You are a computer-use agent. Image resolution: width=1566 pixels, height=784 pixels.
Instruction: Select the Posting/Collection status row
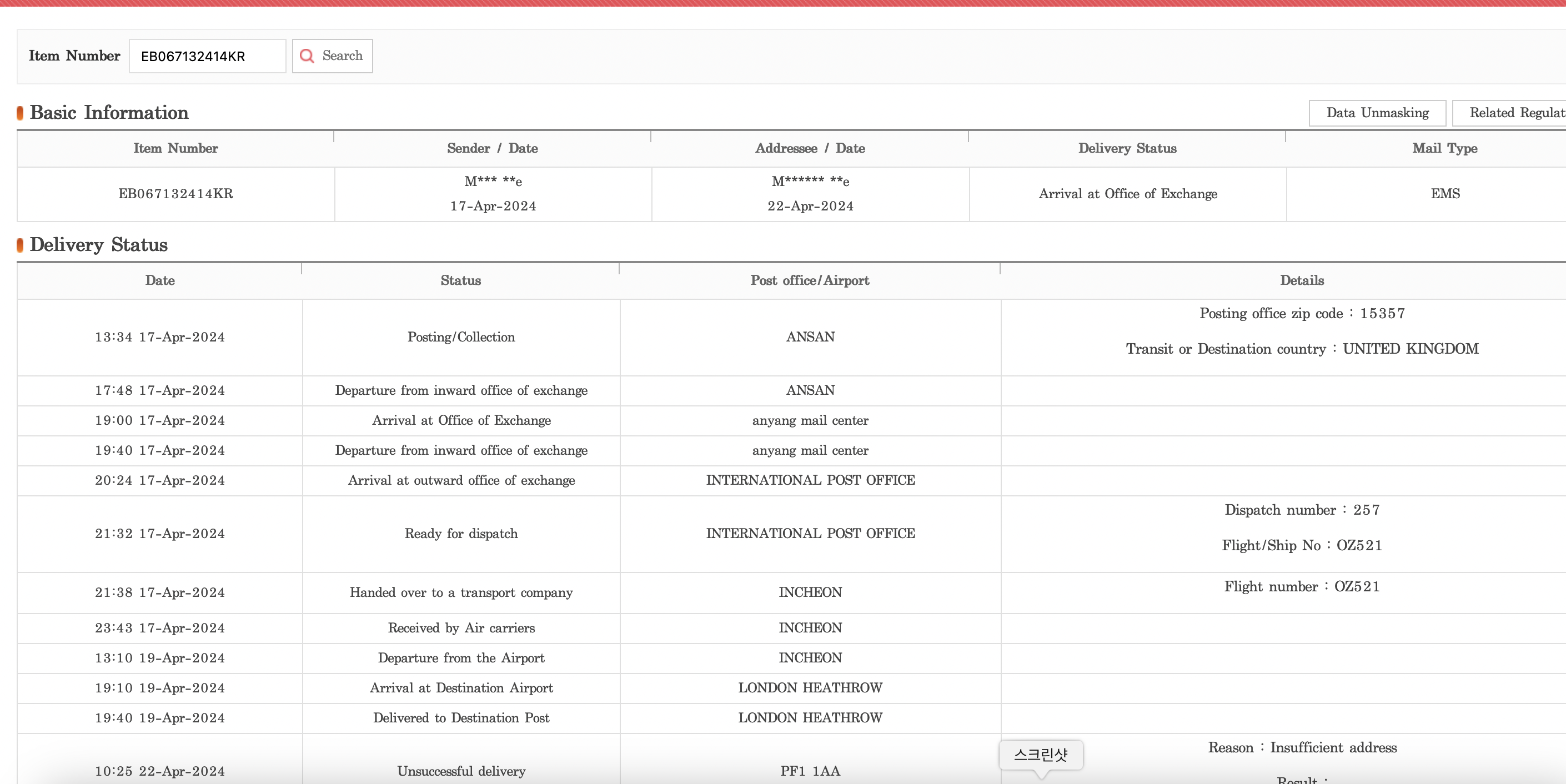pyautogui.click(x=461, y=337)
